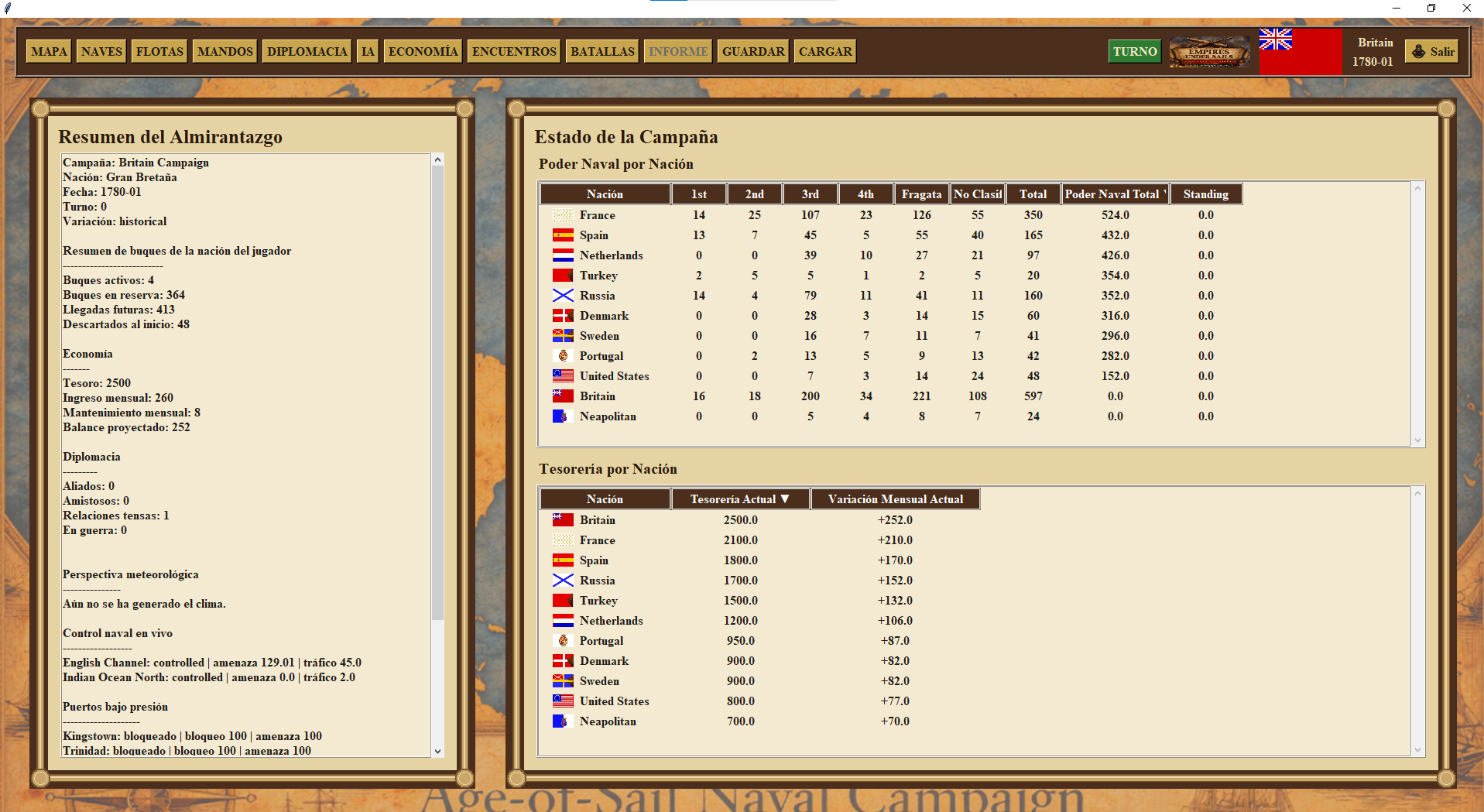Screen dimensions: 1484x812
Task: Click Portugal emblem in treasury table
Action: tap(563, 641)
